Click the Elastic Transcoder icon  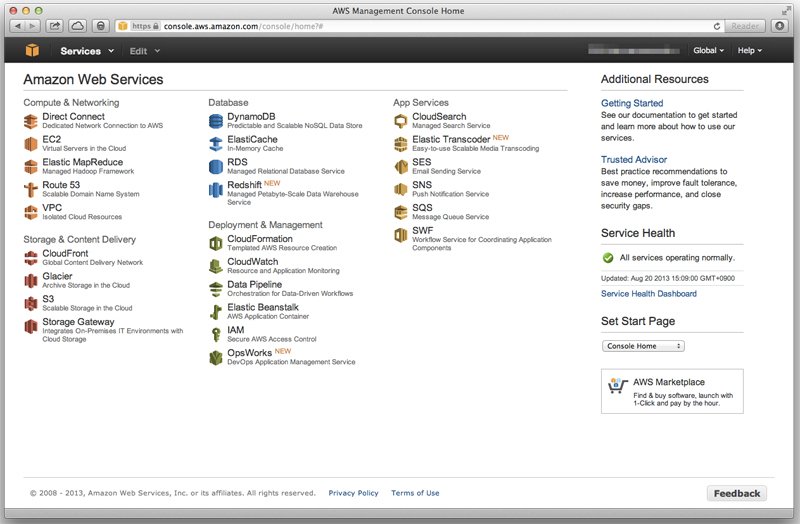401,144
